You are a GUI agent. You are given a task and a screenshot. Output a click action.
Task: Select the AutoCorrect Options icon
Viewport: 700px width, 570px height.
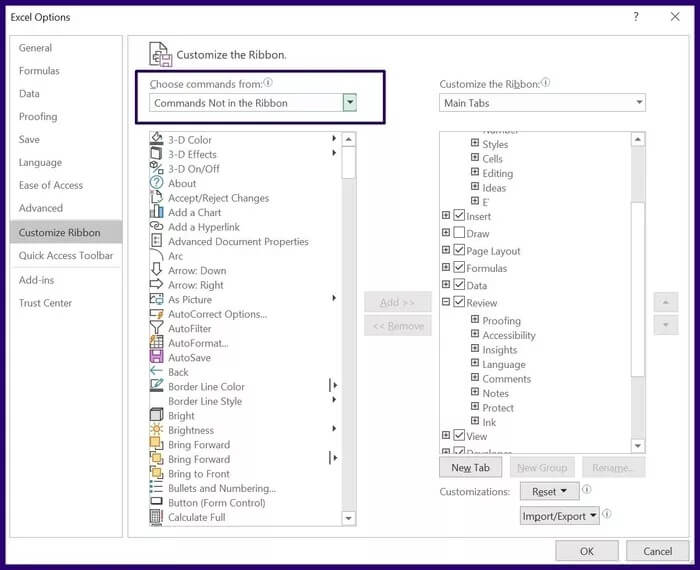click(156, 313)
